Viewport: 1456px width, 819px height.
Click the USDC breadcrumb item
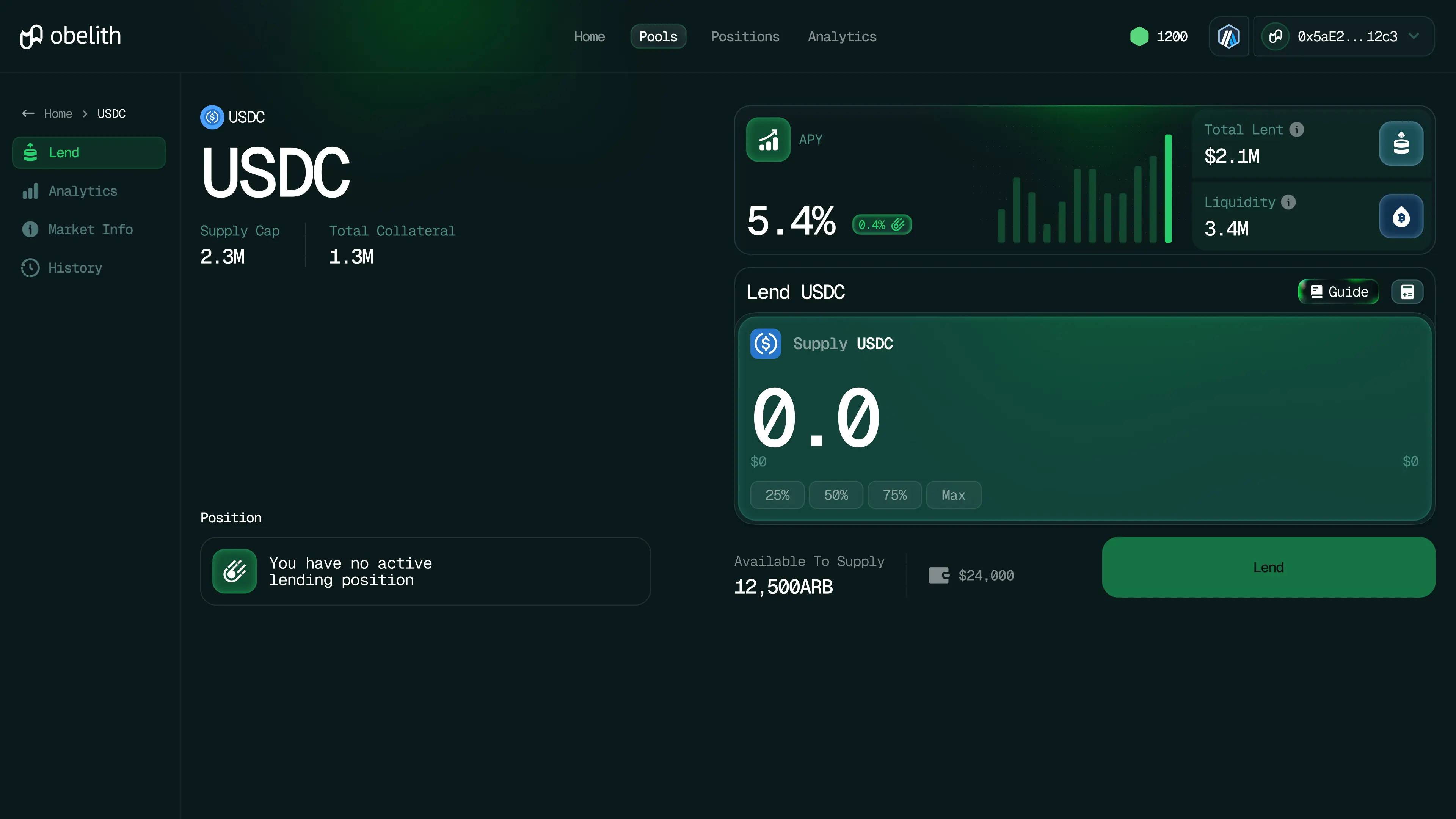point(111,114)
